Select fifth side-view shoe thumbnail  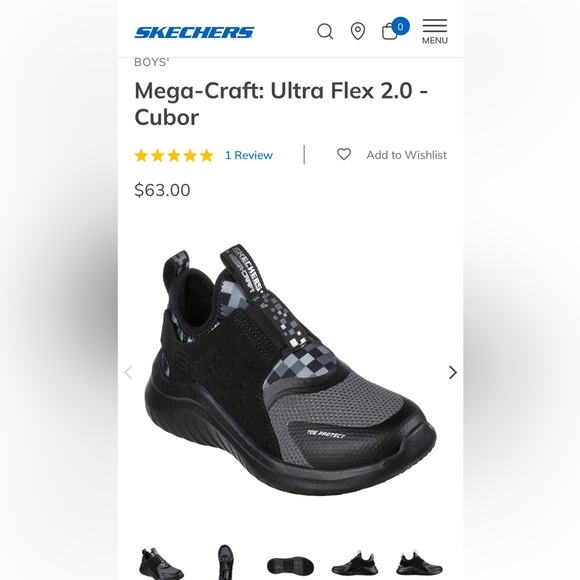click(419, 563)
